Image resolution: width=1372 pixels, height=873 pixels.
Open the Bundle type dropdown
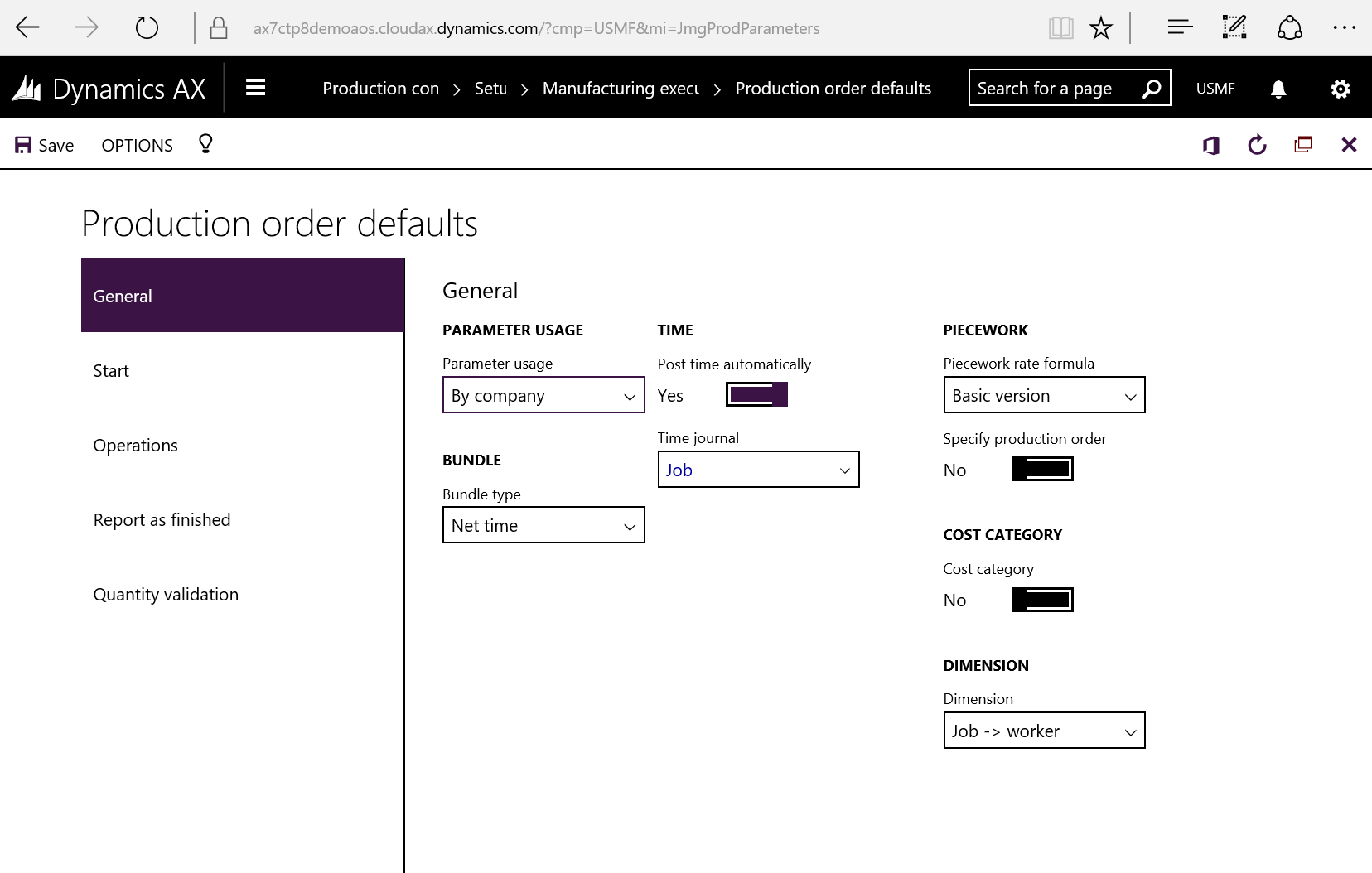point(543,525)
